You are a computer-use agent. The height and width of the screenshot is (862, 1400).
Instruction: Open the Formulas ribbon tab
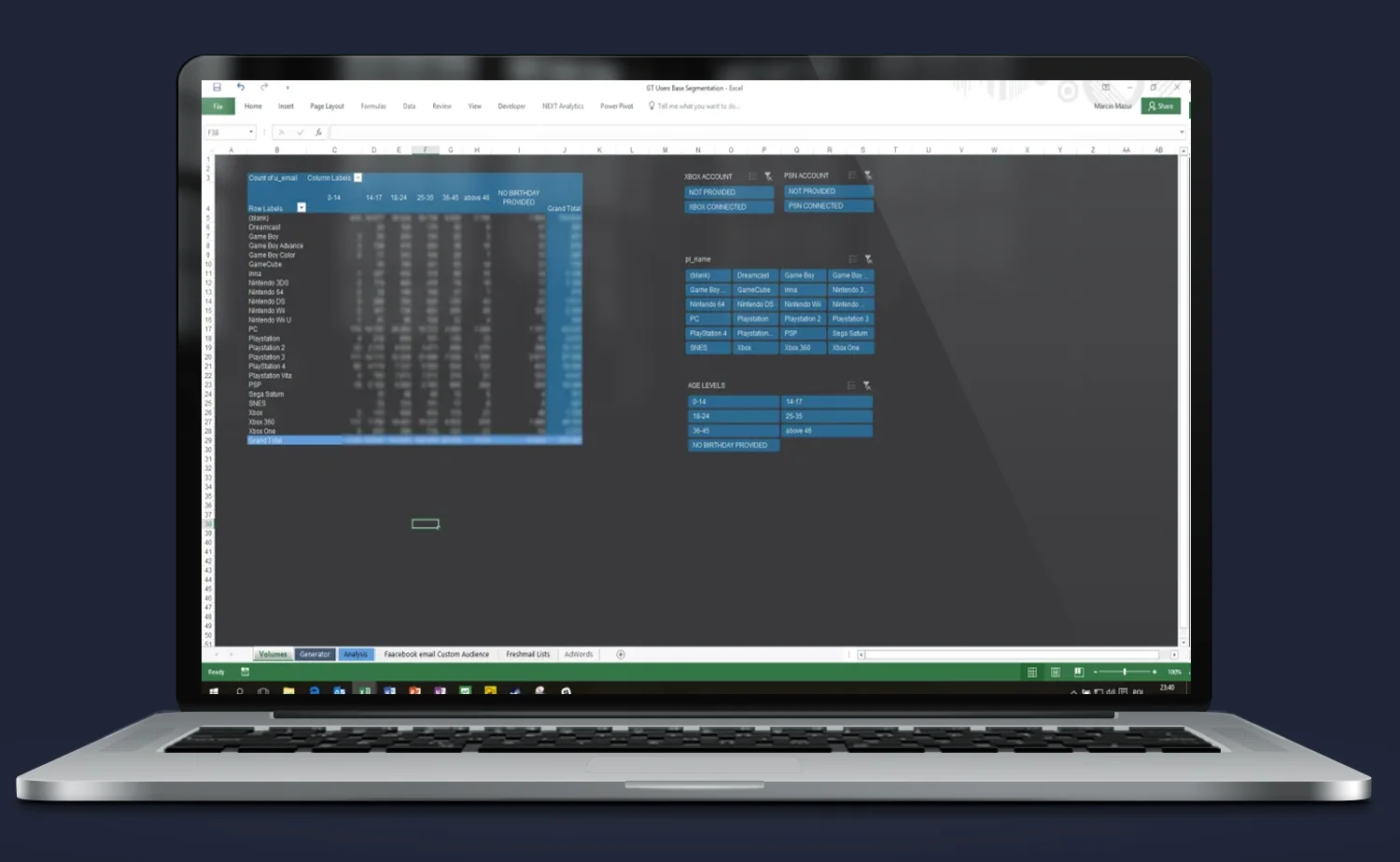[x=373, y=106]
